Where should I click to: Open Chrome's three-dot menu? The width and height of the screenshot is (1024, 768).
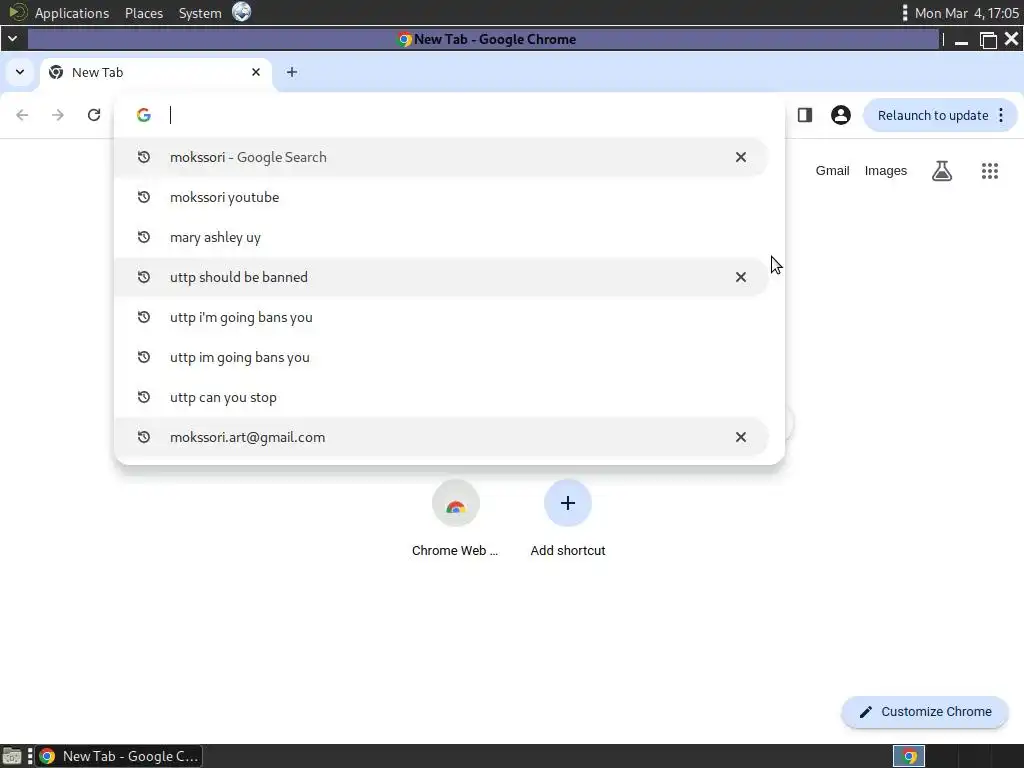[1001, 116]
